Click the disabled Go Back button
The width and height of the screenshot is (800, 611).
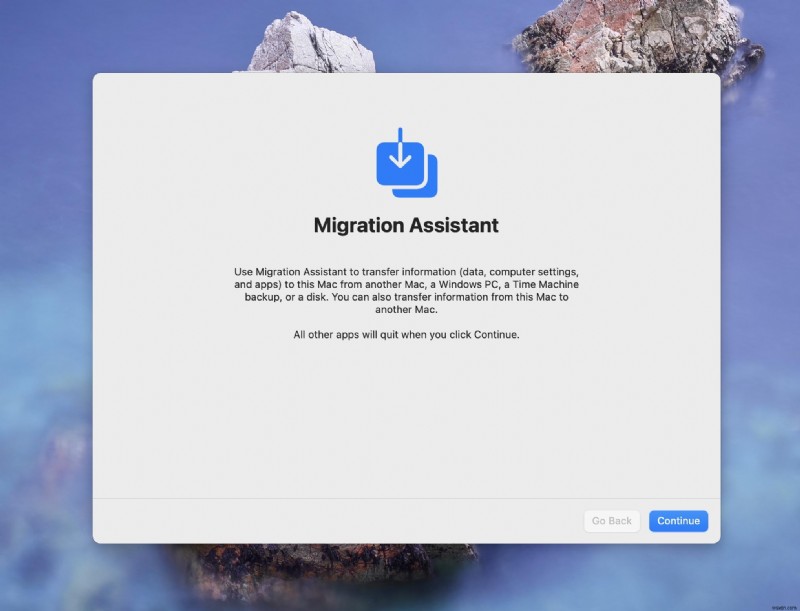pos(611,521)
